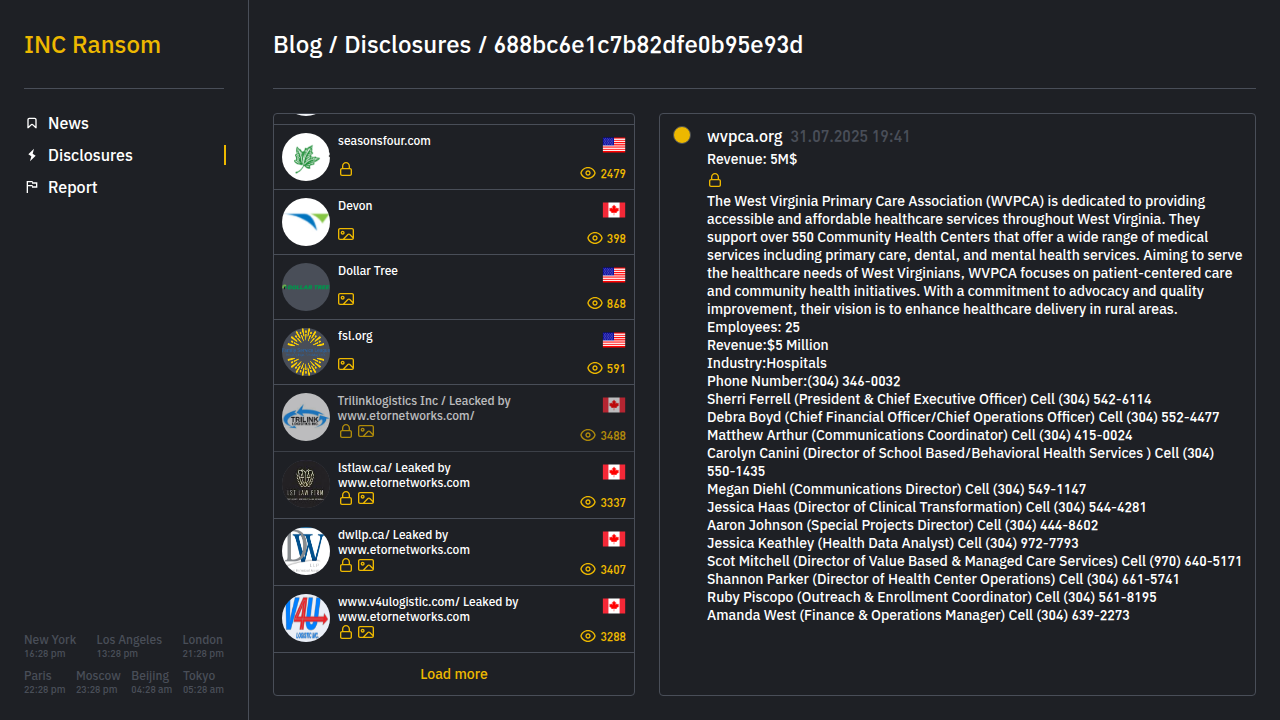Click the US flag on seasonsfour.com row
Screen dimensions: 1280x720
point(614,145)
